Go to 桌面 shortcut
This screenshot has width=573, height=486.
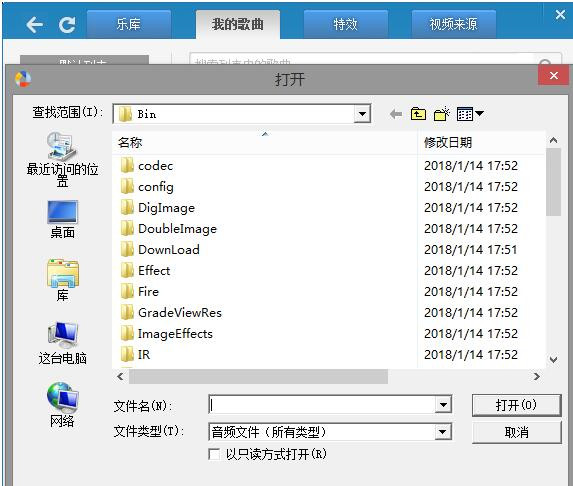point(62,220)
